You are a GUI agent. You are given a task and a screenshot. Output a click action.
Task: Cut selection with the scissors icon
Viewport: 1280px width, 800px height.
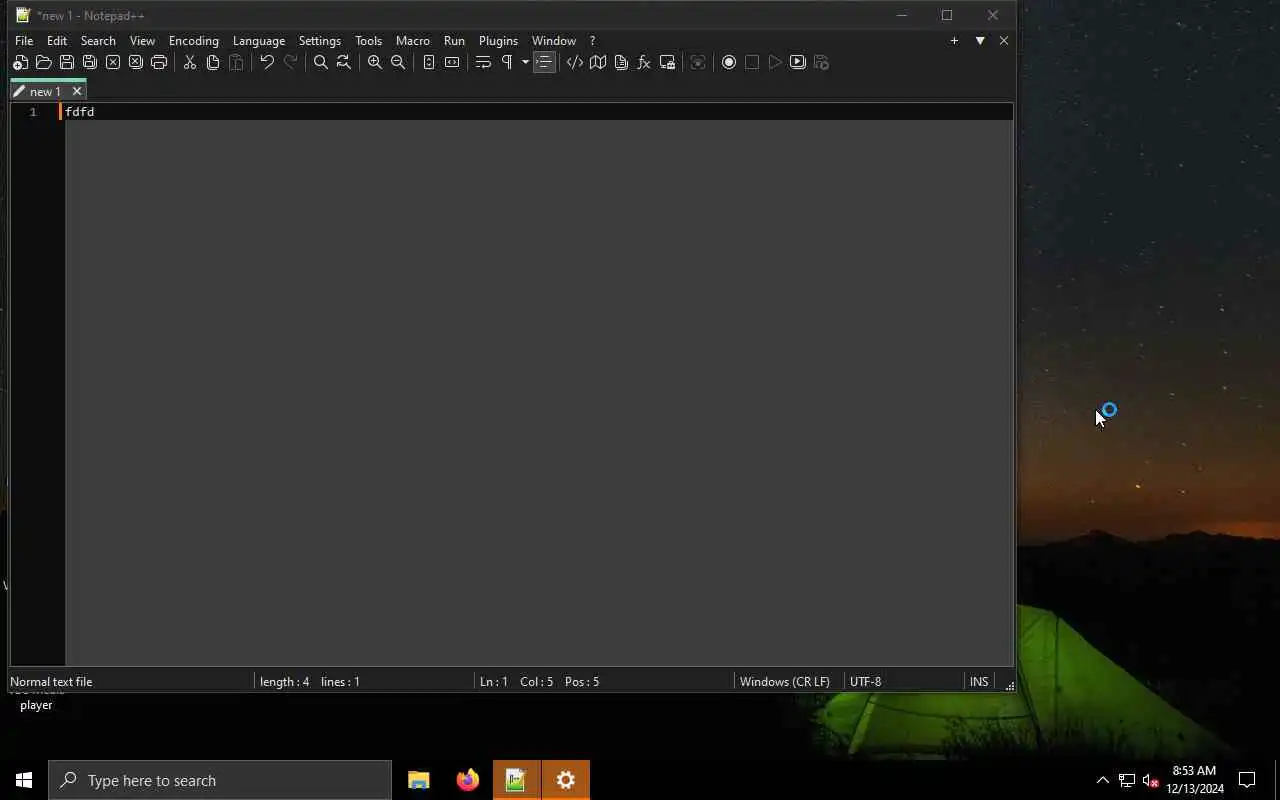point(189,62)
